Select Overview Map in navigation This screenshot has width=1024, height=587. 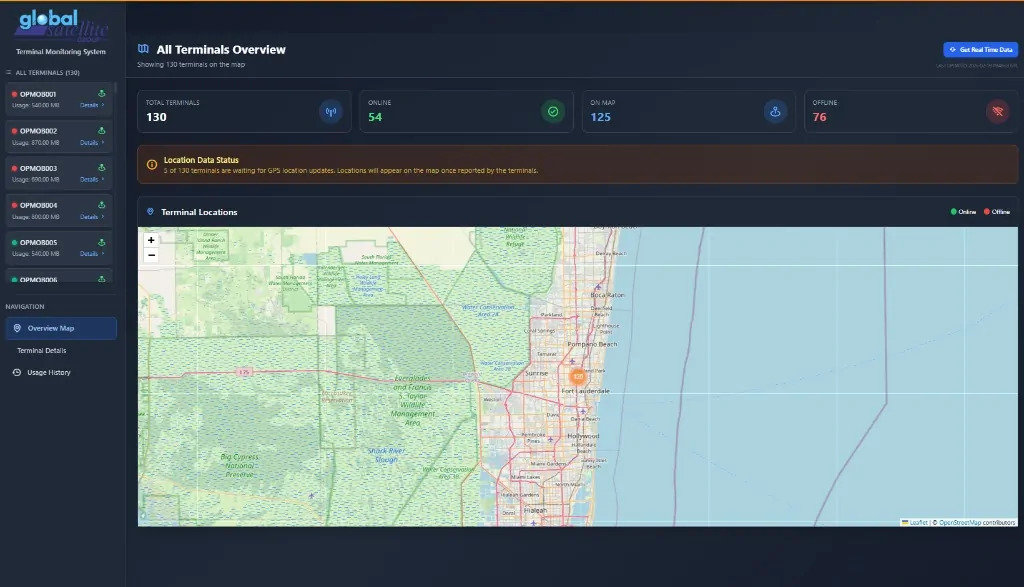tap(61, 328)
